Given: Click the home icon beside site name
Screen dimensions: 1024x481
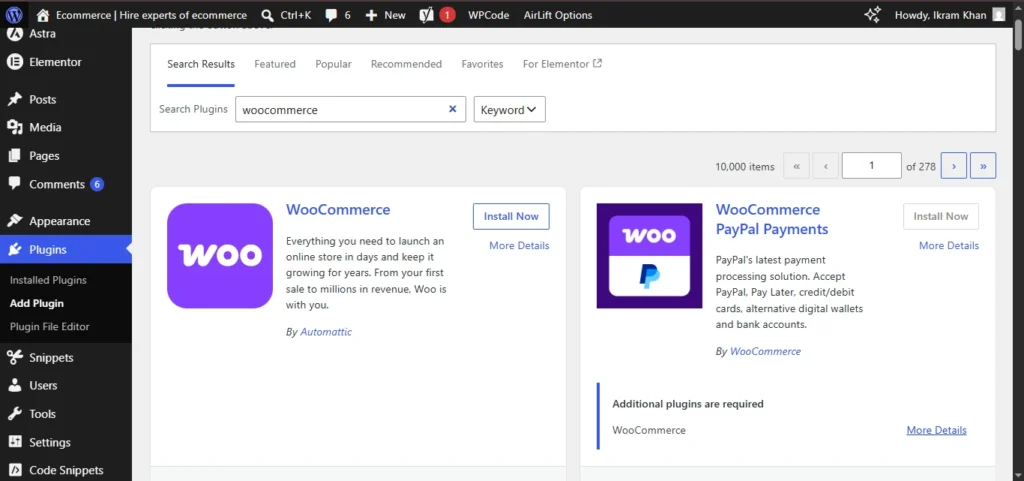Looking at the screenshot, I should point(43,15).
